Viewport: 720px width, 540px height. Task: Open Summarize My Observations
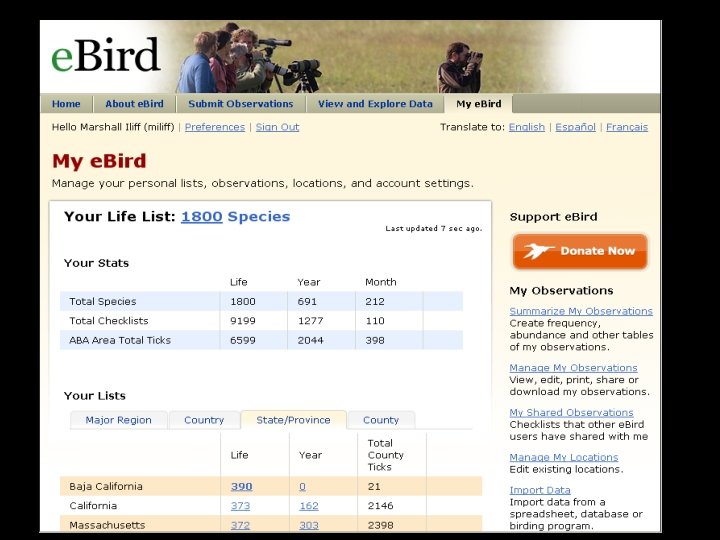click(581, 311)
